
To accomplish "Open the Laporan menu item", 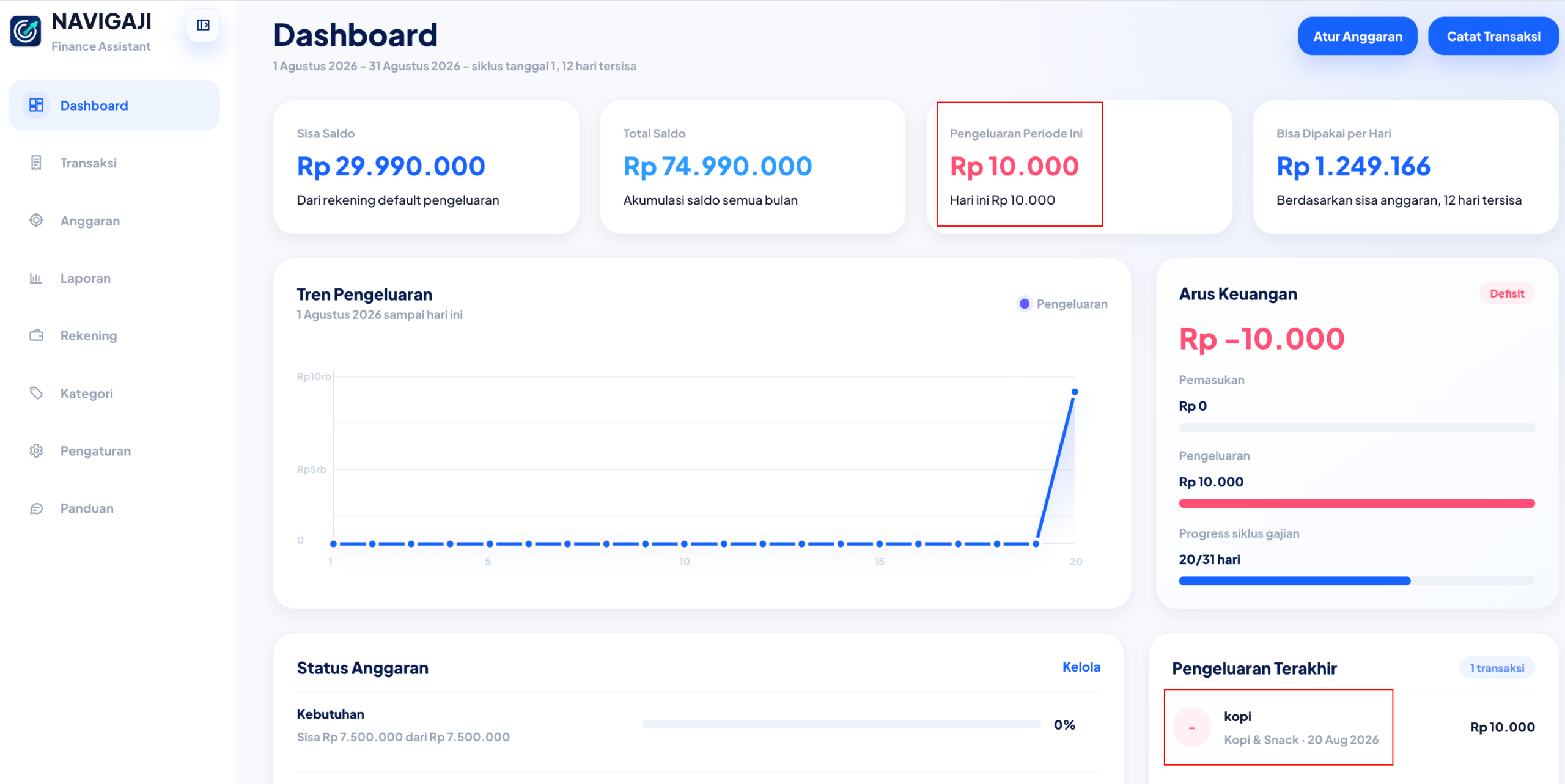I will tap(114, 278).
